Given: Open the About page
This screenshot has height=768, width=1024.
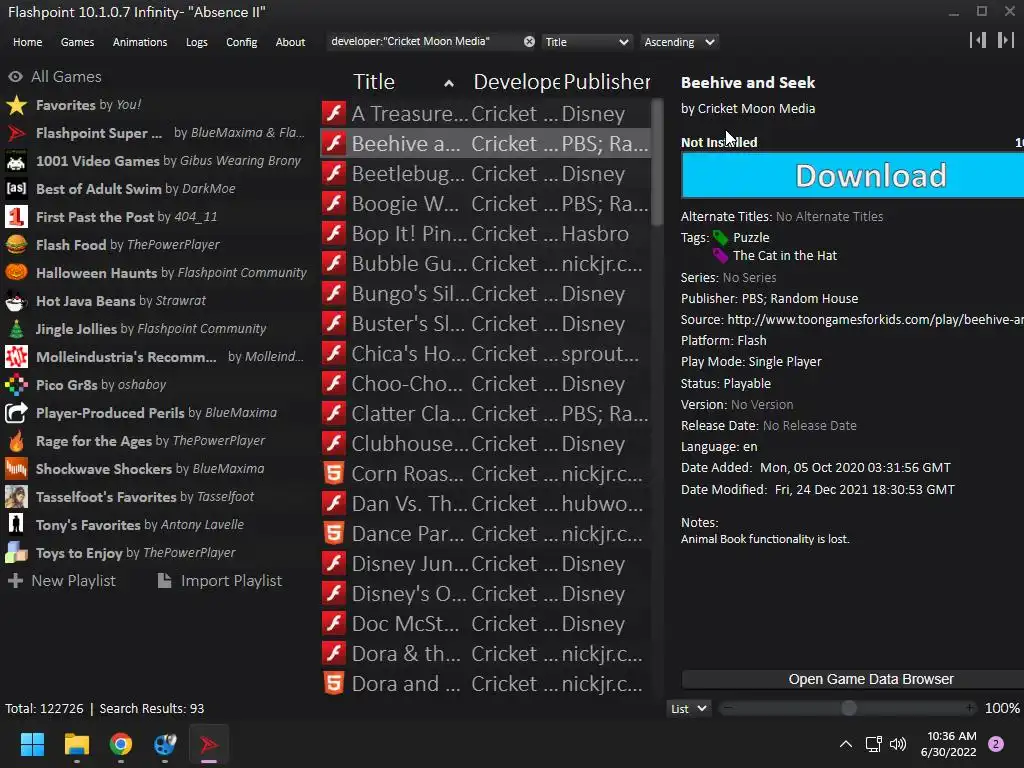Looking at the screenshot, I should click(290, 42).
